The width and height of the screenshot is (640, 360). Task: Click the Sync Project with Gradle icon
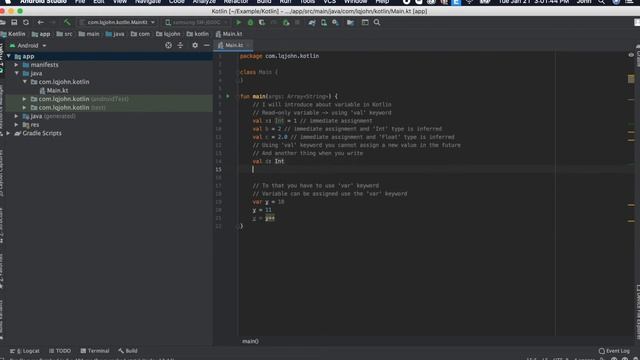[x=312, y=22]
